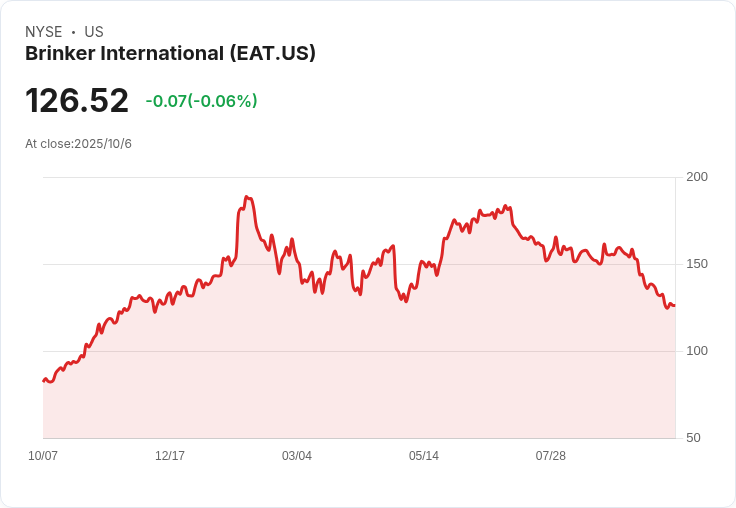Select the 05/14 date axis label
736x508 pixels.
424,456
